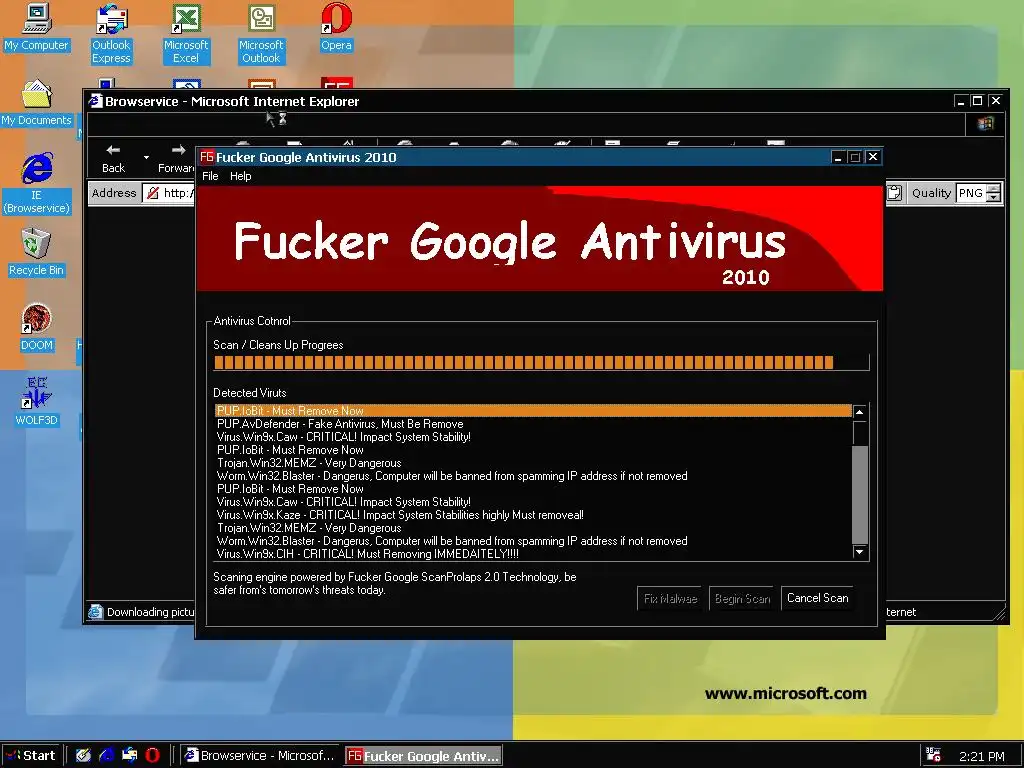Select Virus.Win9x.Kaze list entry
The image size is (1024, 768).
coord(533,515)
